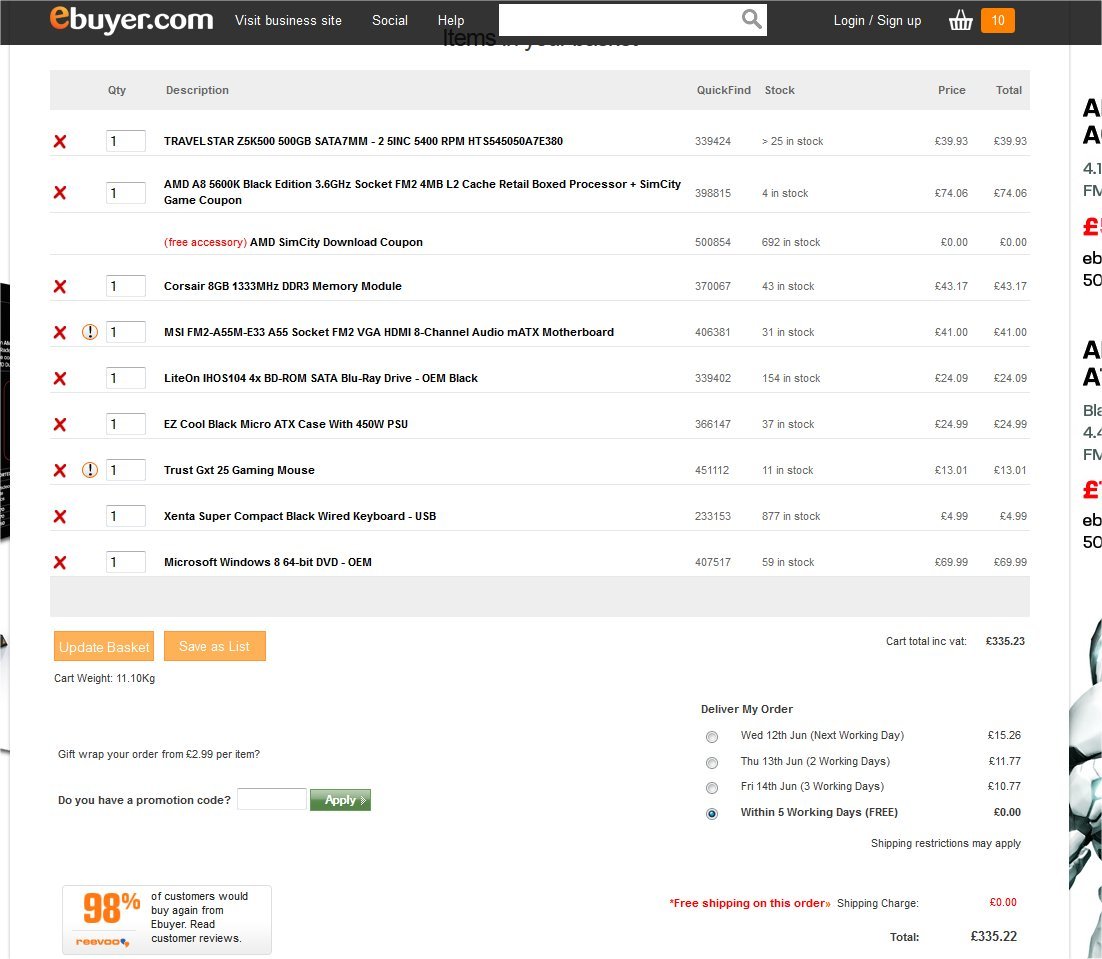Apply the promotion code
Image resolution: width=1102 pixels, height=959 pixels.
[340, 800]
